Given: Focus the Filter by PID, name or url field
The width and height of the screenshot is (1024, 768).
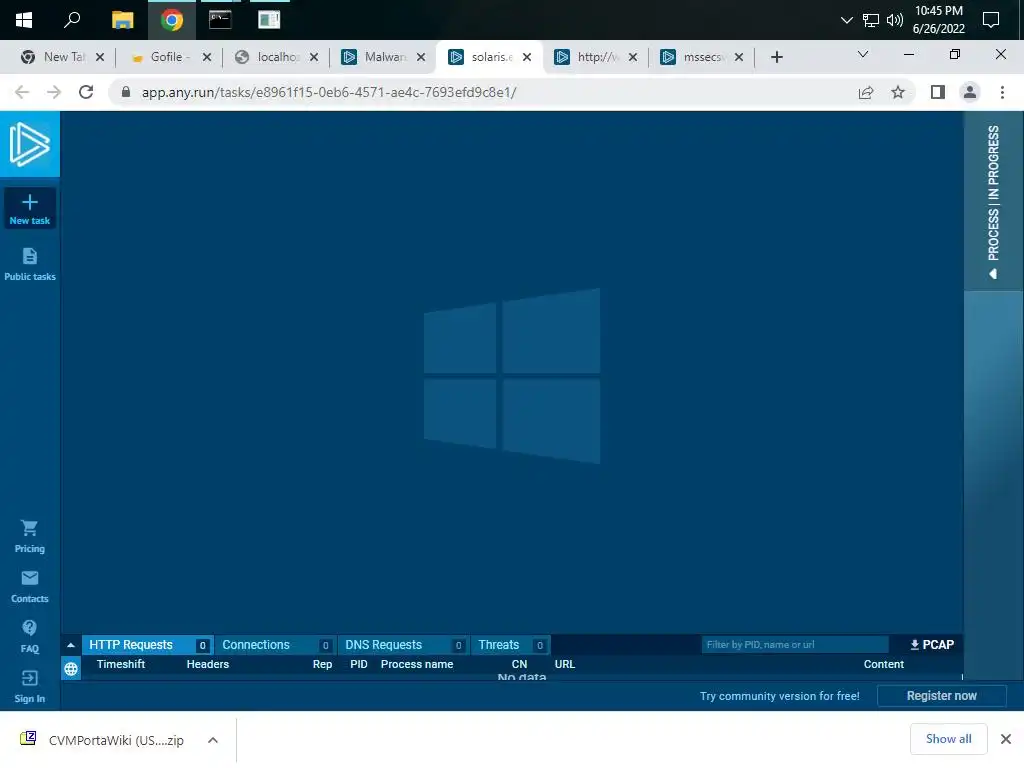Looking at the screenshot, I should coord(794,645).
